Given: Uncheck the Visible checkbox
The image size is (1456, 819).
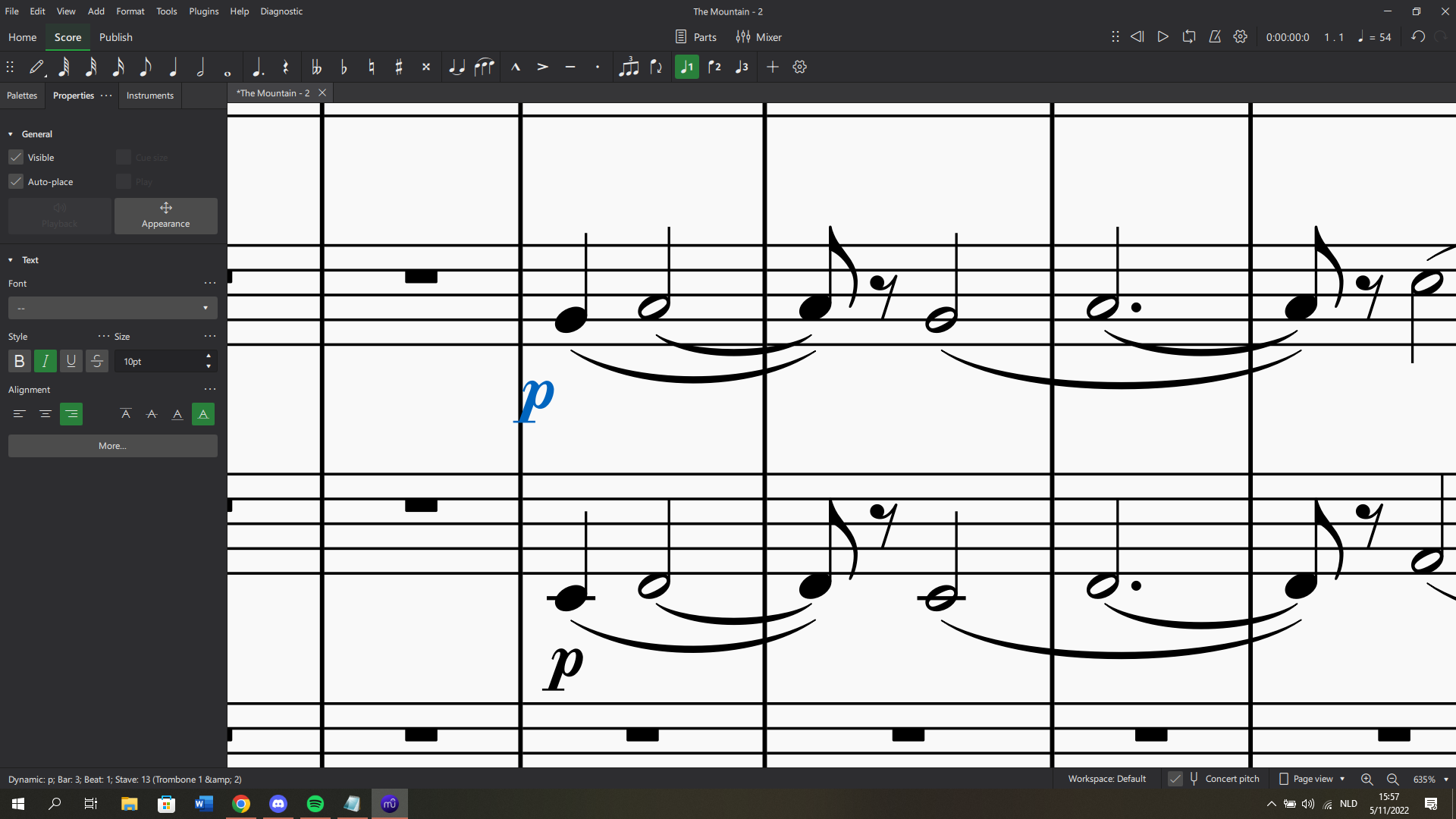Looking at the screenshot, I should tap(16, 157).
